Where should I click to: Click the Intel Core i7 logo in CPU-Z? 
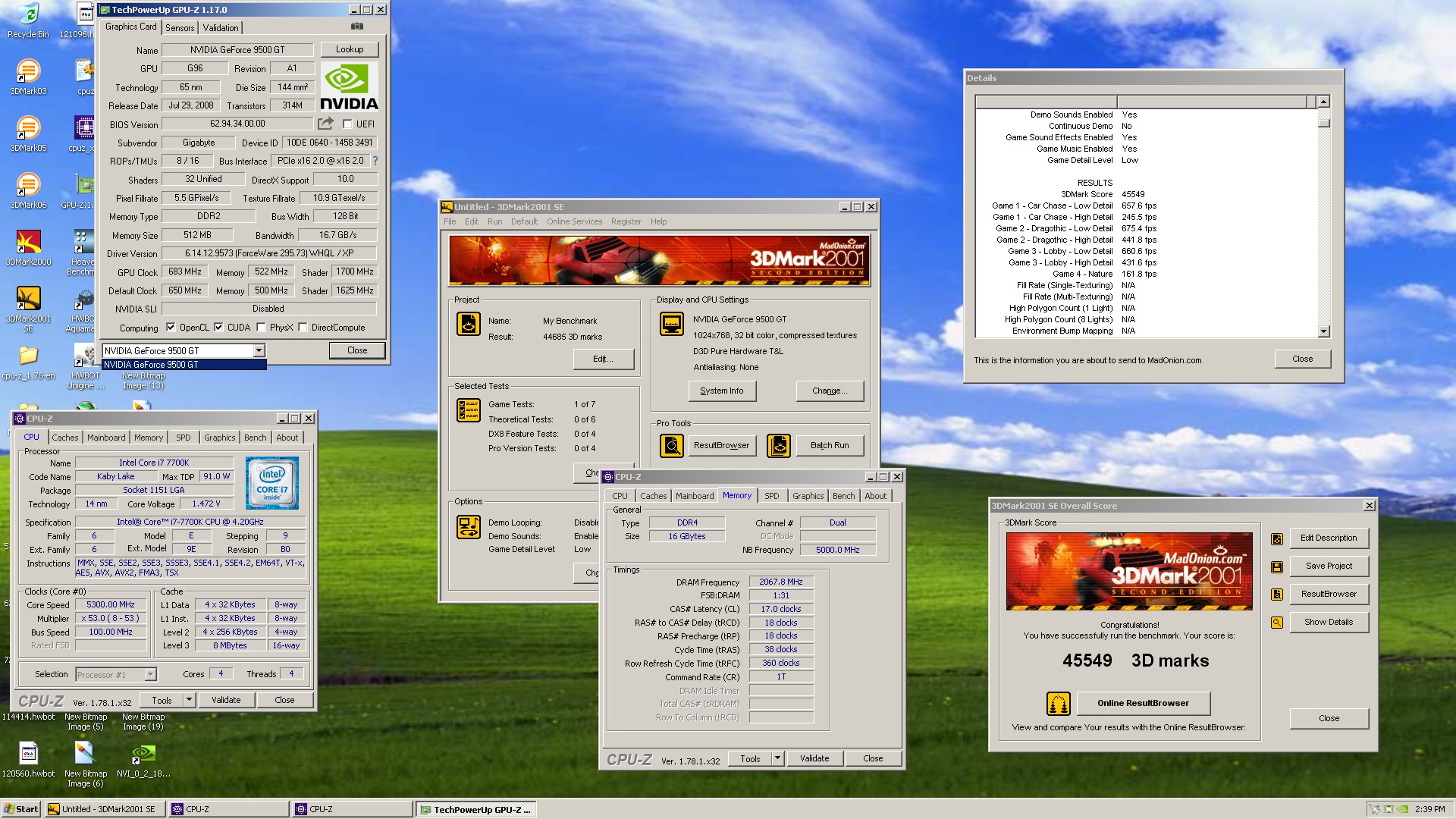coord(272,483)
